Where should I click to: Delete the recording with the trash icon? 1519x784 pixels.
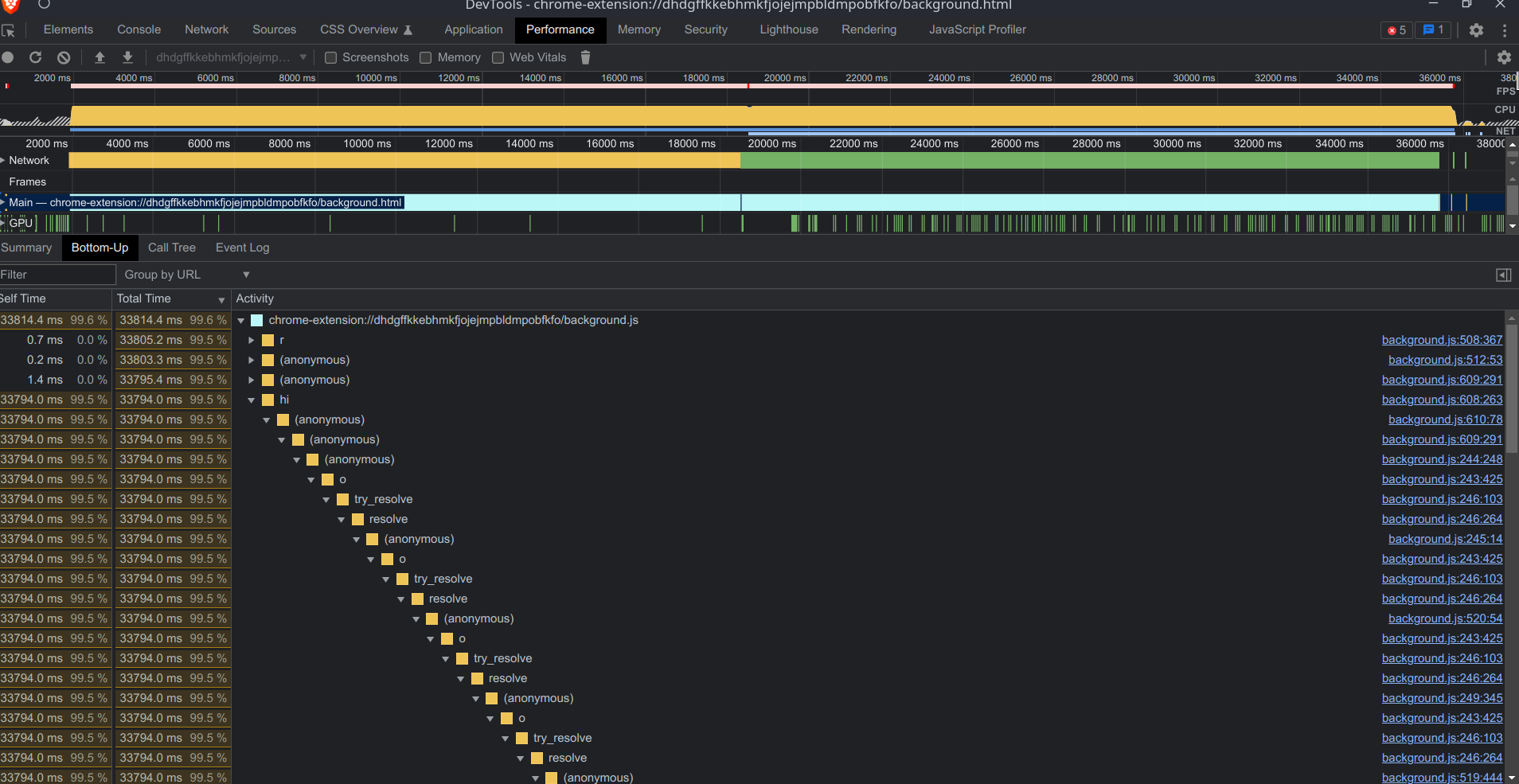click(586, 57)
